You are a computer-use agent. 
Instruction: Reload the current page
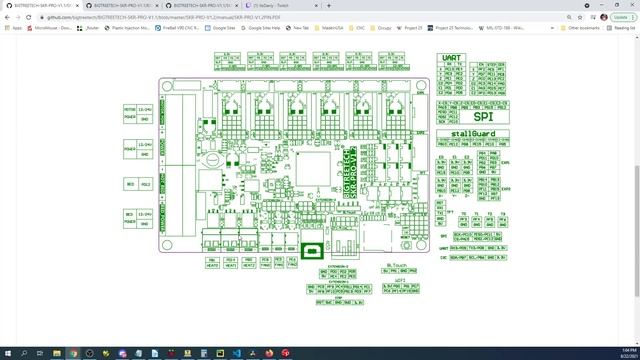[x=29, y=18]
